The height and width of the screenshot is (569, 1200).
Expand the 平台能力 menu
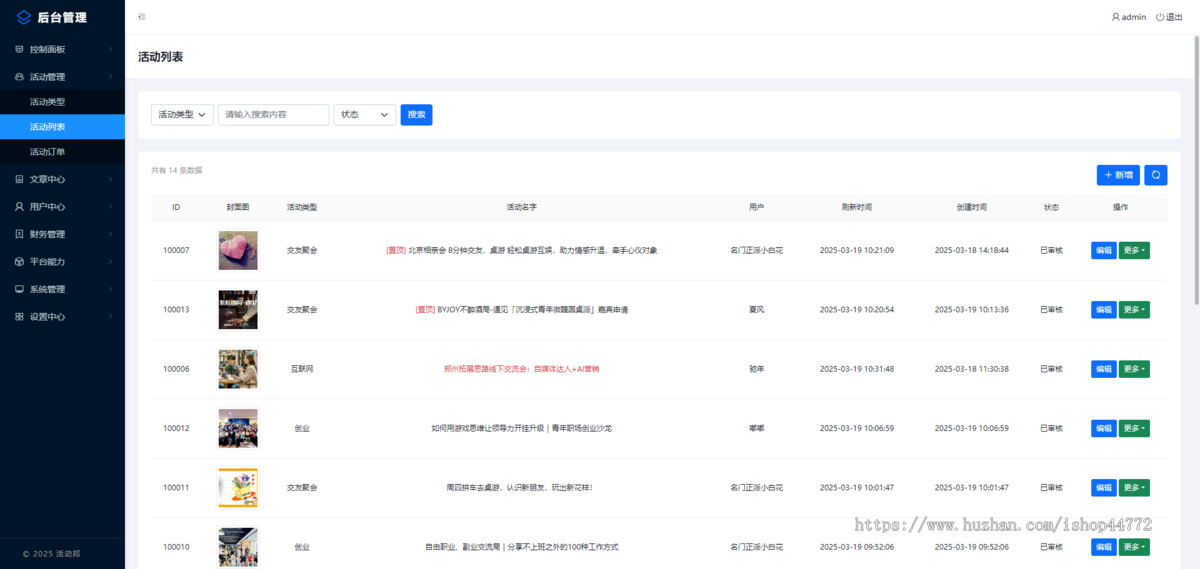[62, 261]
